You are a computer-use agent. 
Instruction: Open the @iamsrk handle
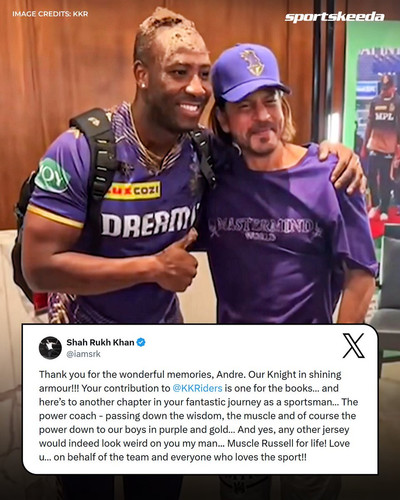(x=83, y=354)
